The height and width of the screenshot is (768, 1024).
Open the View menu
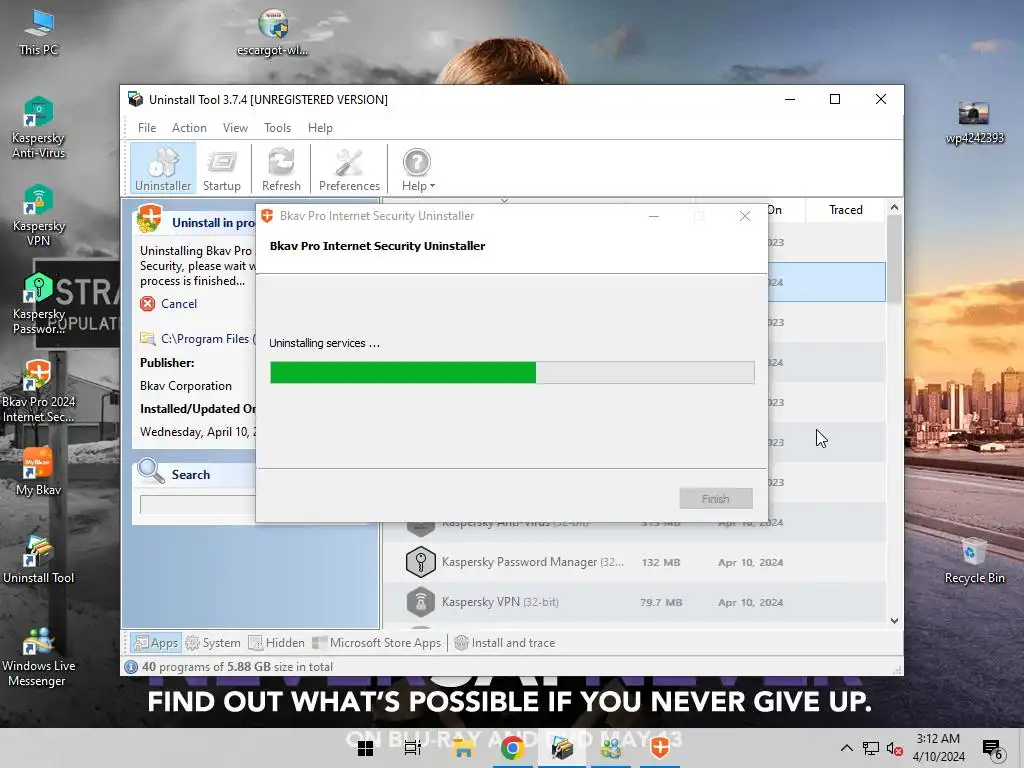(x=235, y=128)
